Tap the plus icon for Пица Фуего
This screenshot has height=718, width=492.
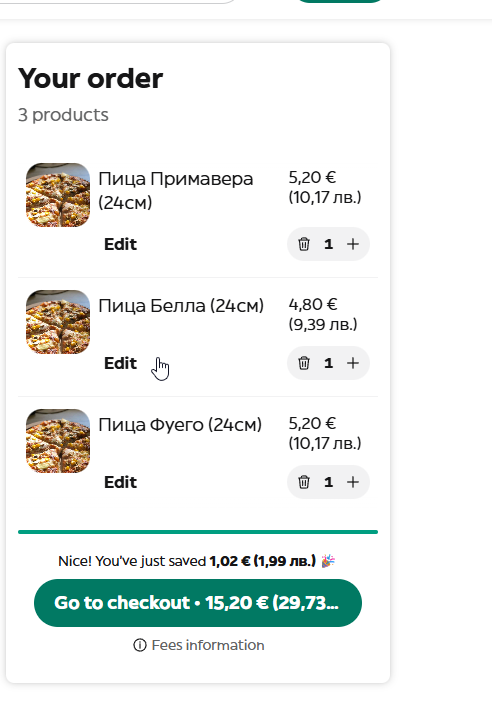point(353,482)
